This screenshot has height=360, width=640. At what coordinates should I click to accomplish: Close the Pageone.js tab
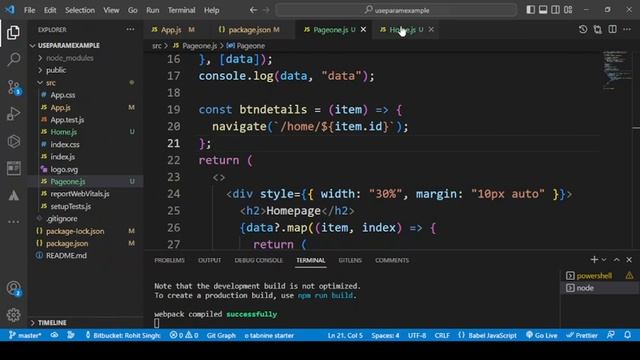[363, 30]
